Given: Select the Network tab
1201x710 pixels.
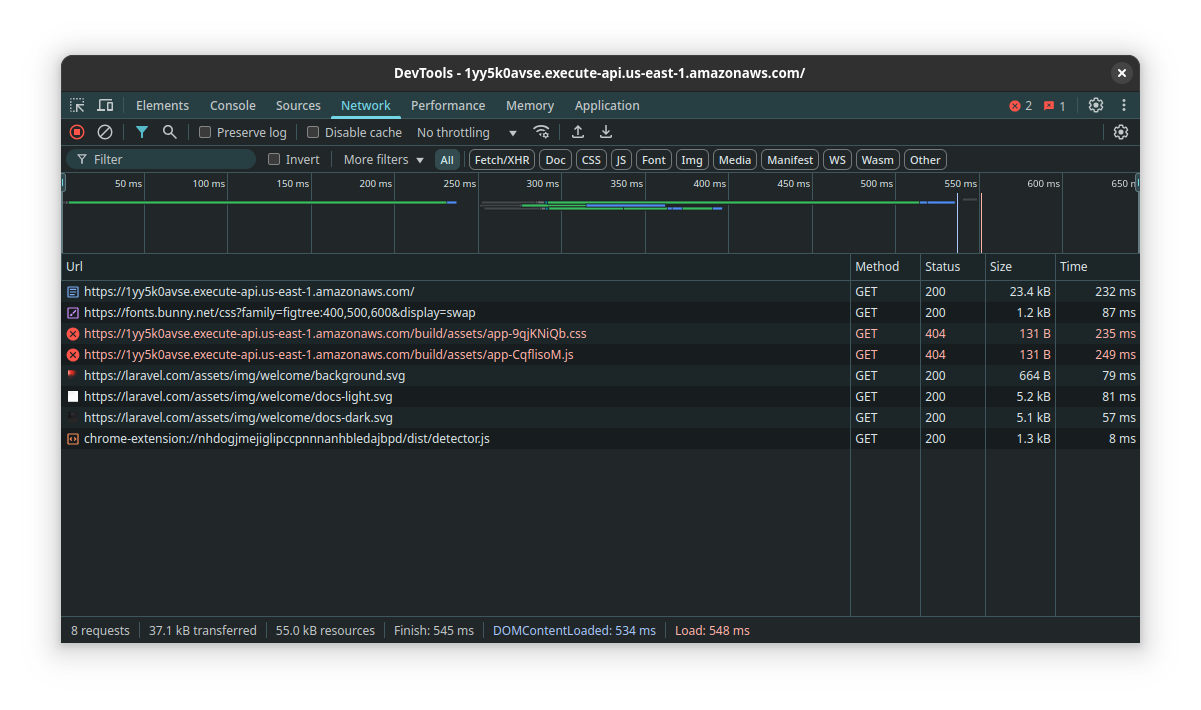Looking at the screenshot, I should coord(366,105).
